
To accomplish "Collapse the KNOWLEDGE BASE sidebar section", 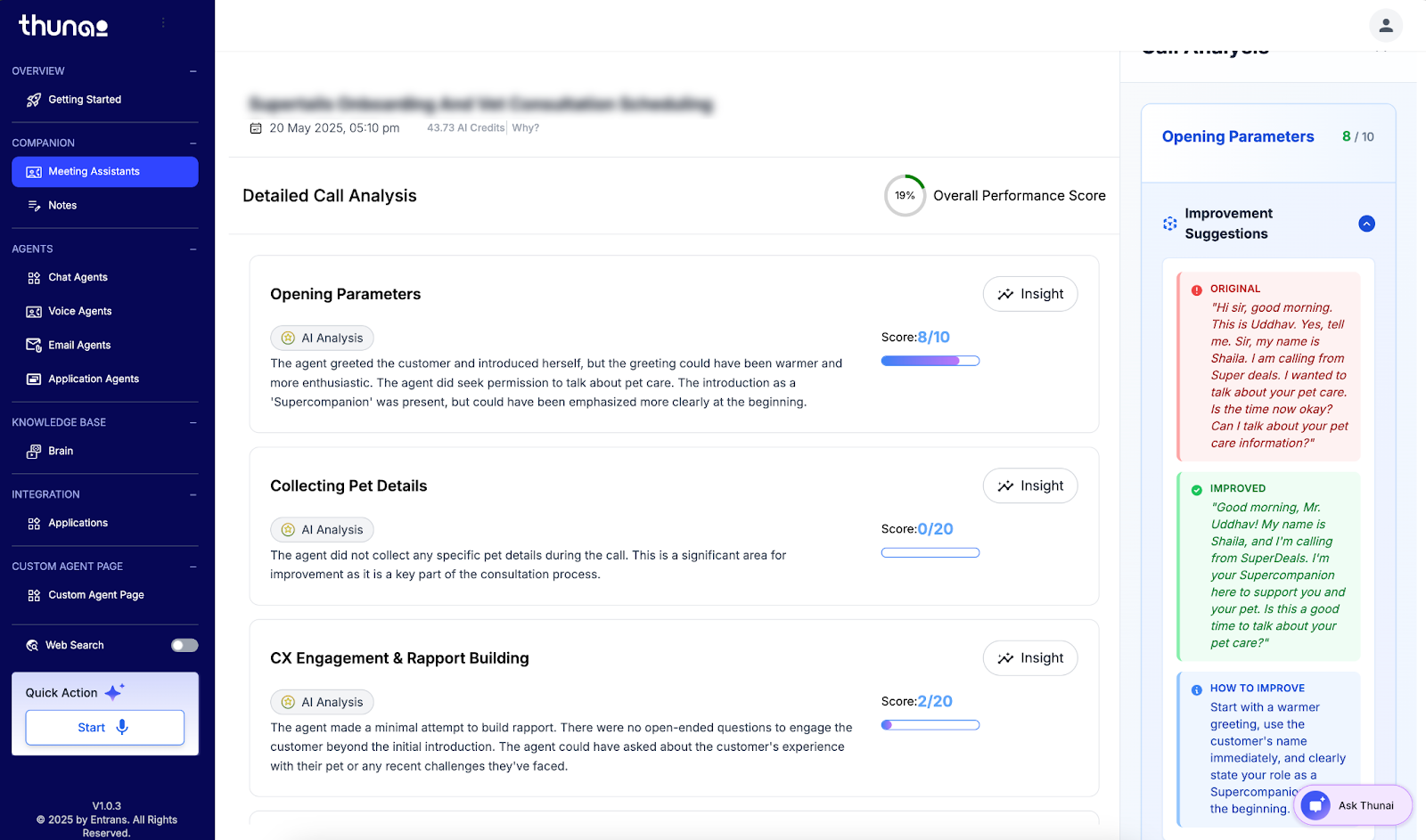I will coord(193,423).
